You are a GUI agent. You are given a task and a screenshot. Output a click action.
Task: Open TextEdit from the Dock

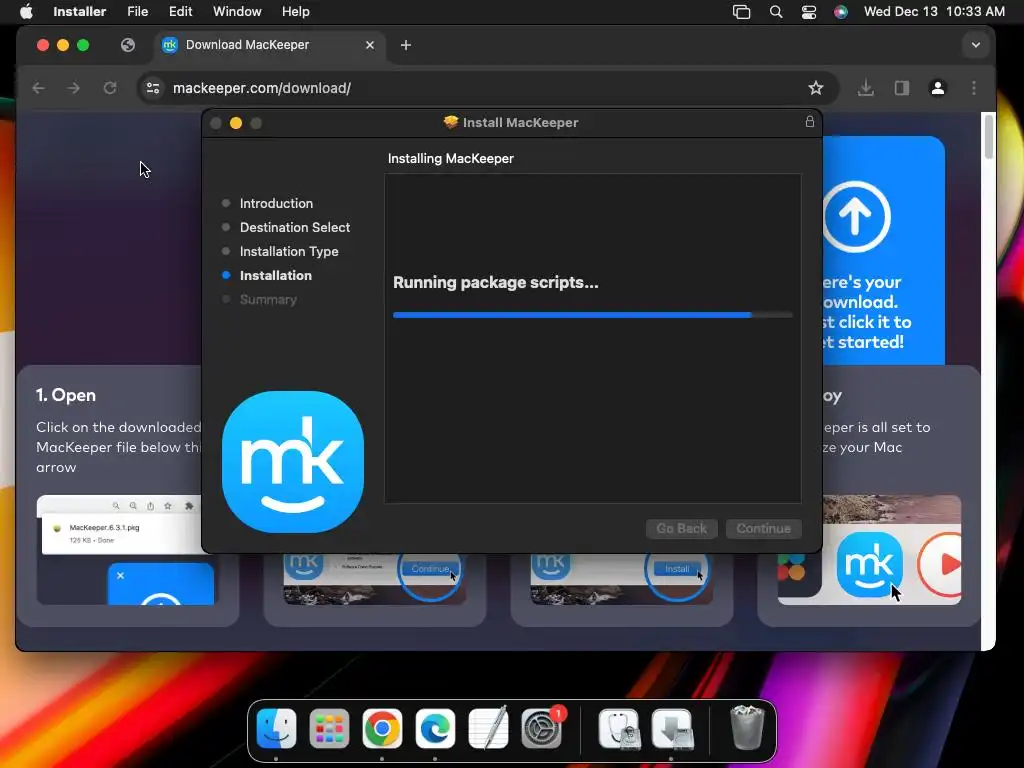[488, 728]
